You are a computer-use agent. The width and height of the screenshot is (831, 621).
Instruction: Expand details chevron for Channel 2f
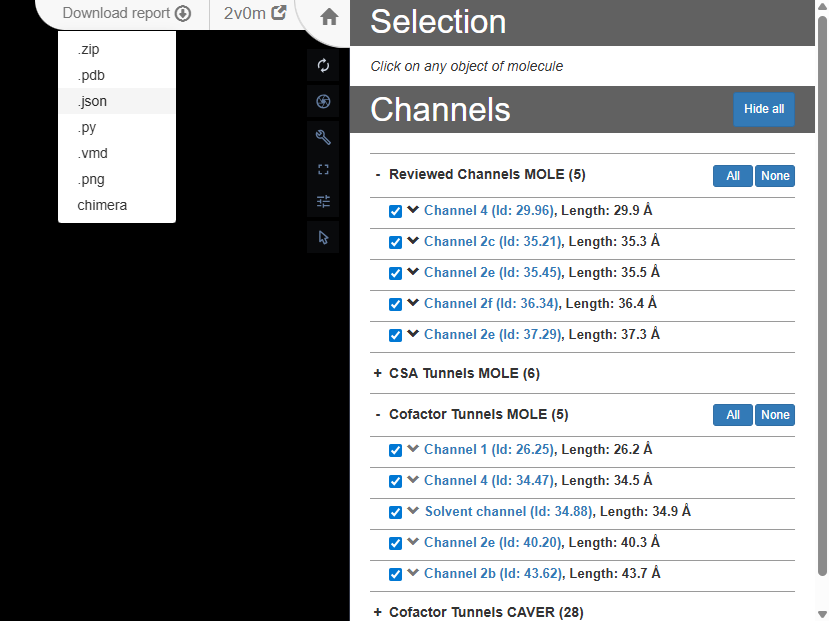click(x=412, y=303)
